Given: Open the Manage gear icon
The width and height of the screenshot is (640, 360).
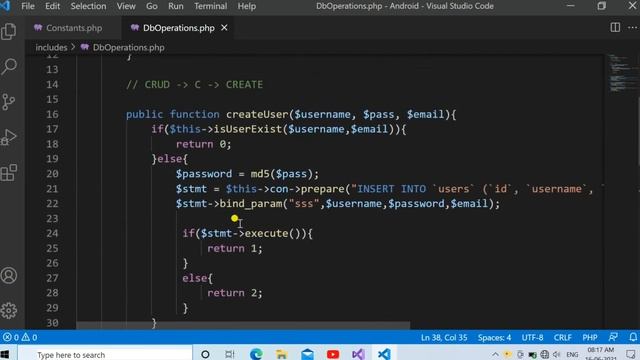Looking at the screenshot, I should coord(9,311).
